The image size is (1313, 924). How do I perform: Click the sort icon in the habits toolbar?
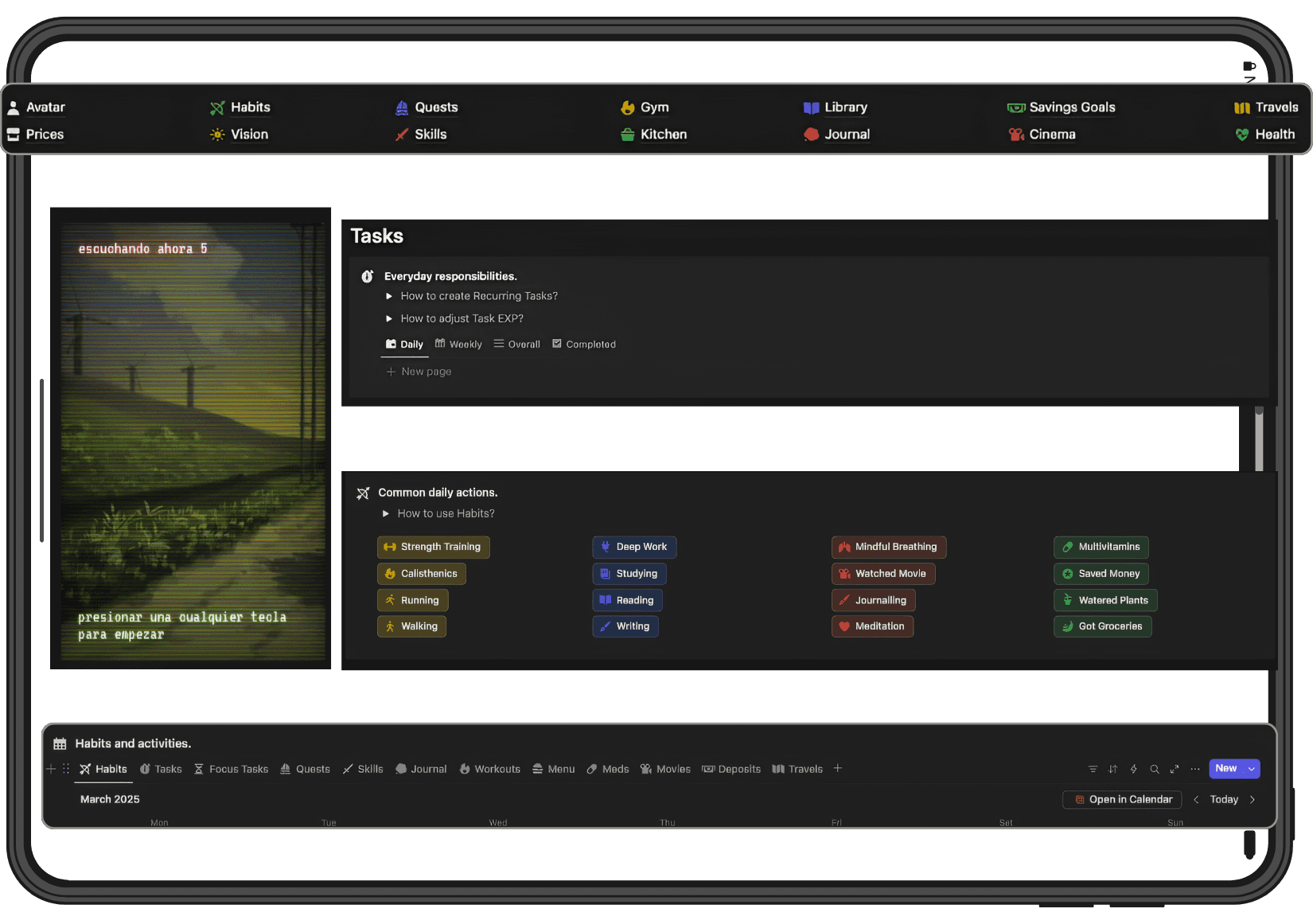click(1112, 769)
